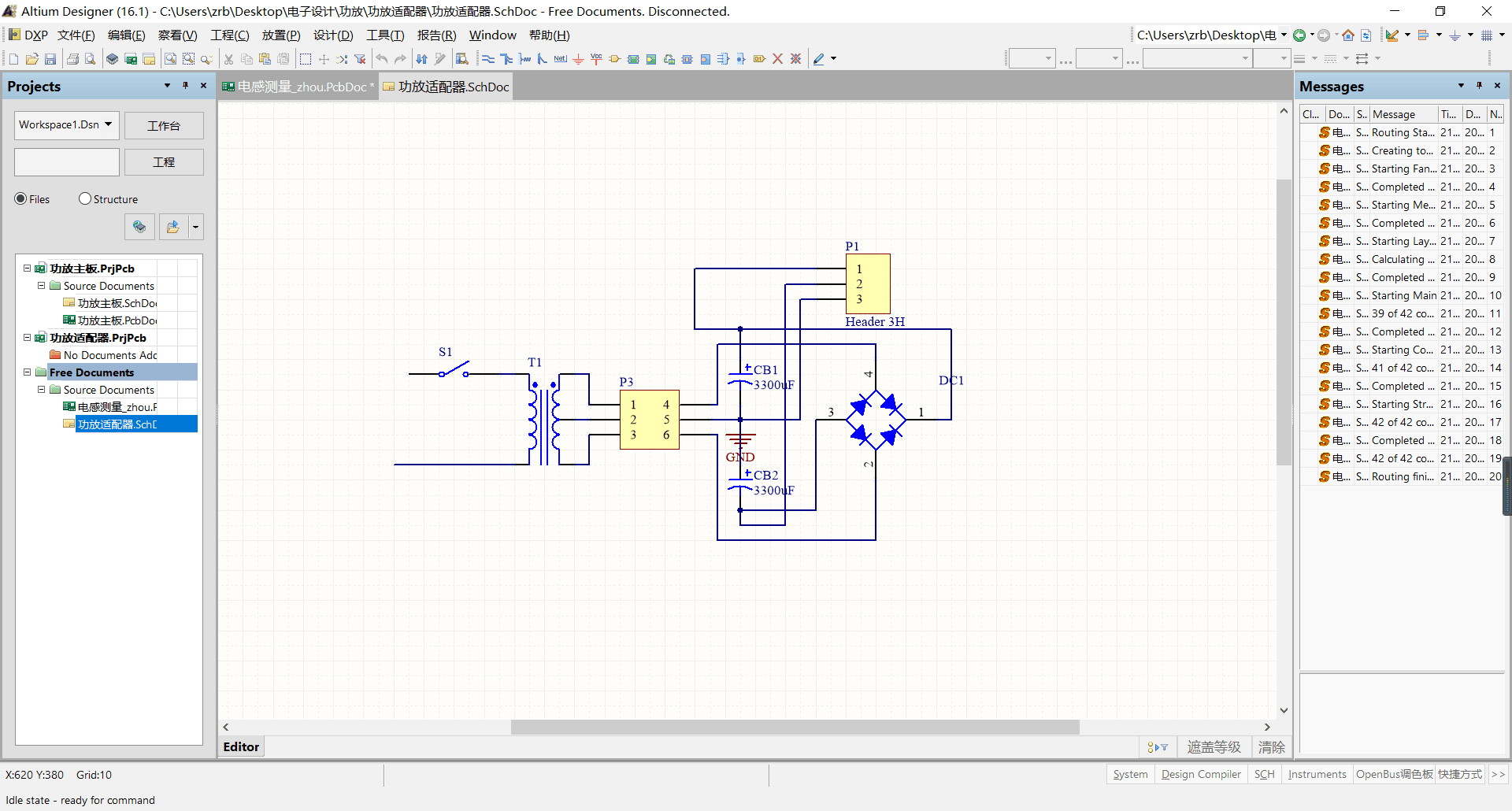
Task: Click the green Back navigation arrow
Action: pos(1299,35)
